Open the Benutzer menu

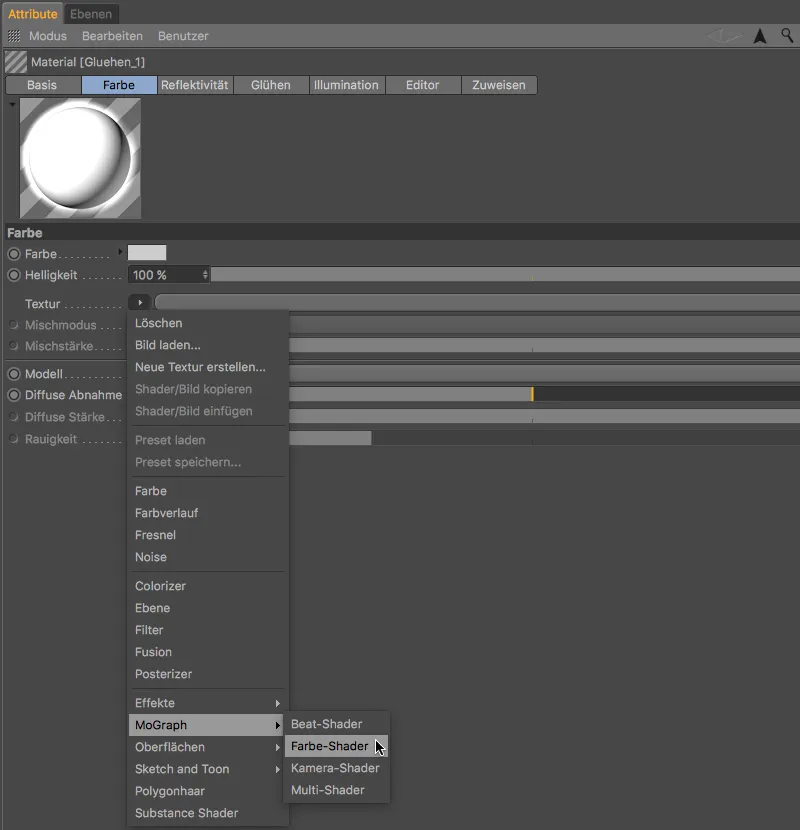pyautogui.click(x=183, y=36)
